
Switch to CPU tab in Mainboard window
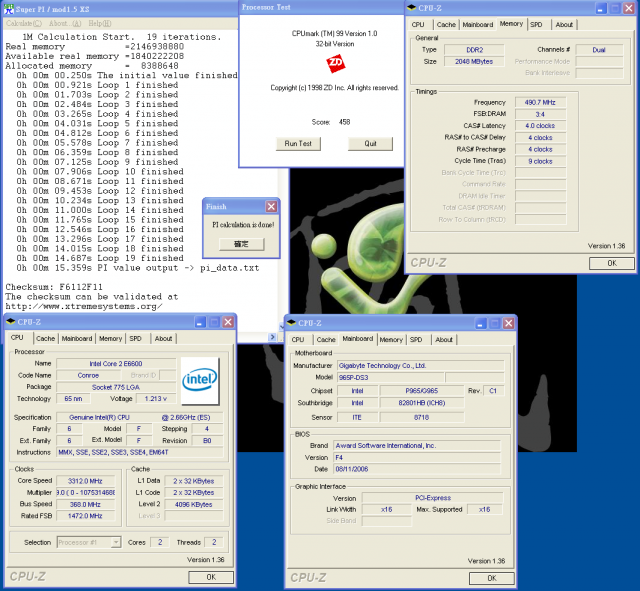pos(298,340)
